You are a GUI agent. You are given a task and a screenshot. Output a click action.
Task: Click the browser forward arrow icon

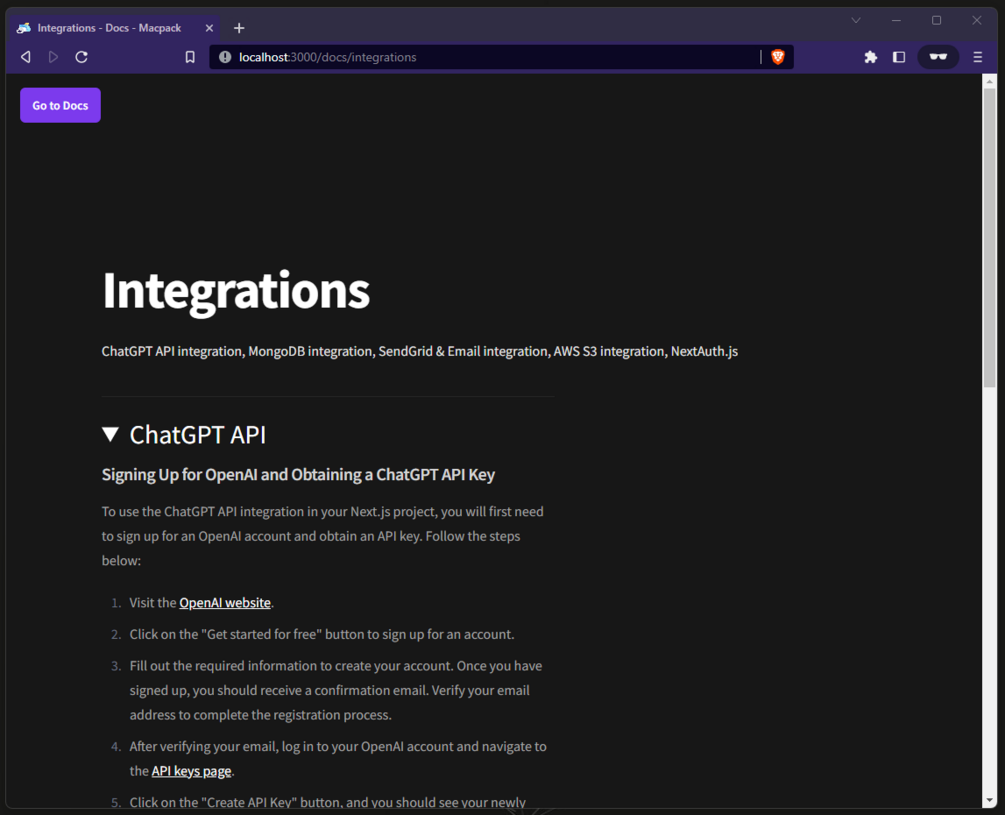pos(53,57)
